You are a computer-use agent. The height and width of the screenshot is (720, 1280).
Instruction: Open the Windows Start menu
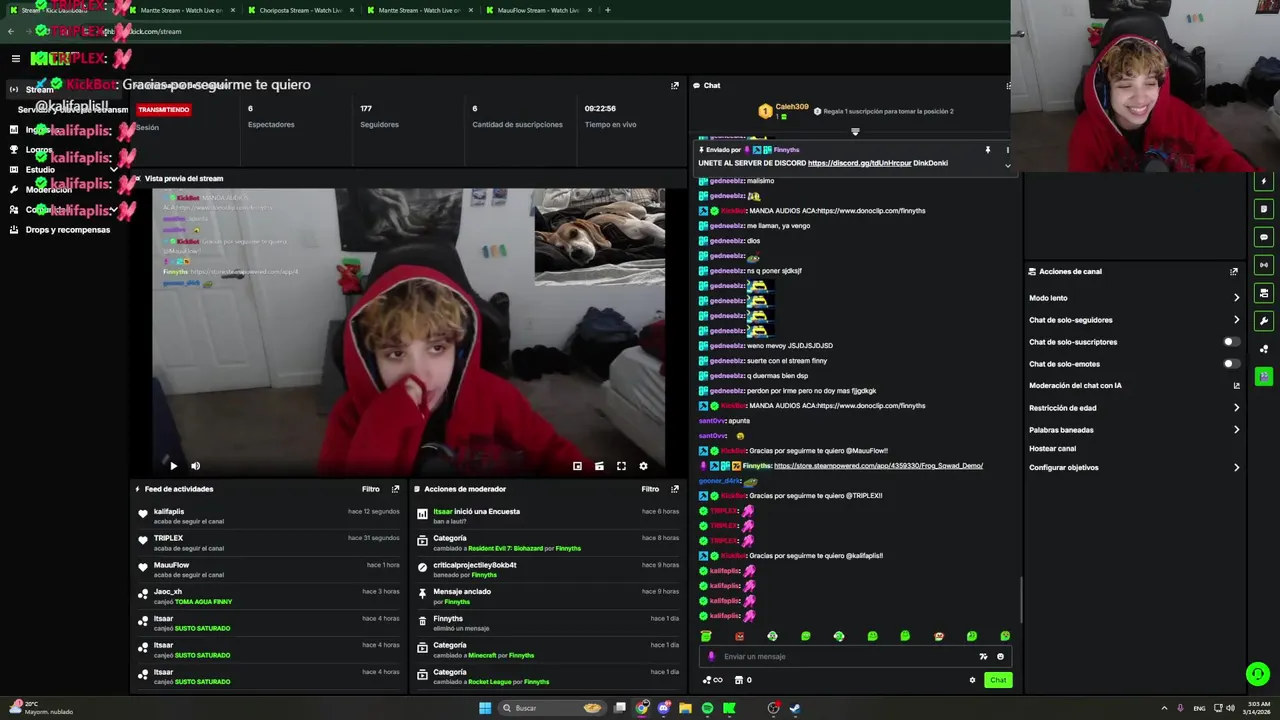(x=485, y=708)
